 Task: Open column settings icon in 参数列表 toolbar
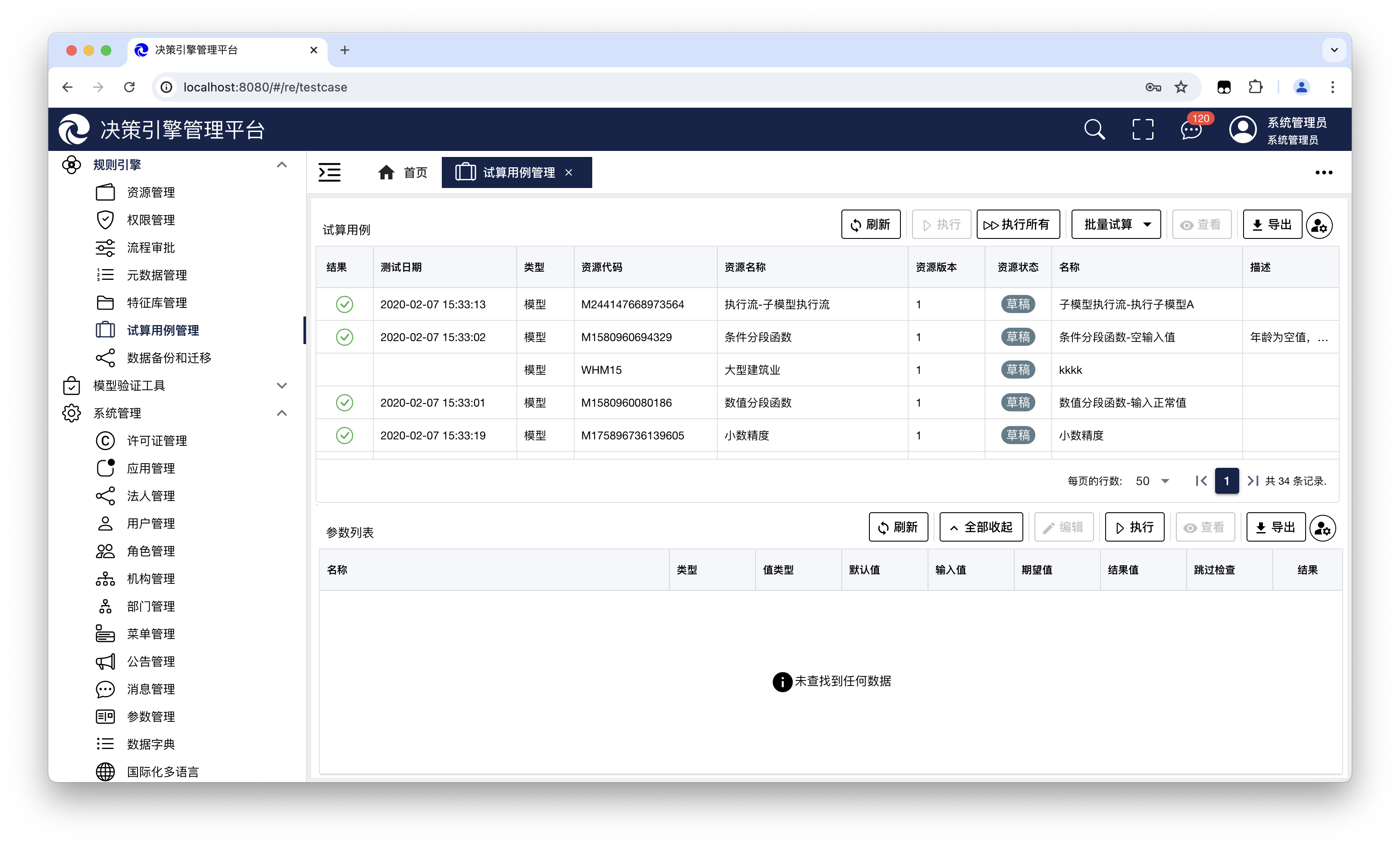pyautogui.click(x=1322, y=528)
